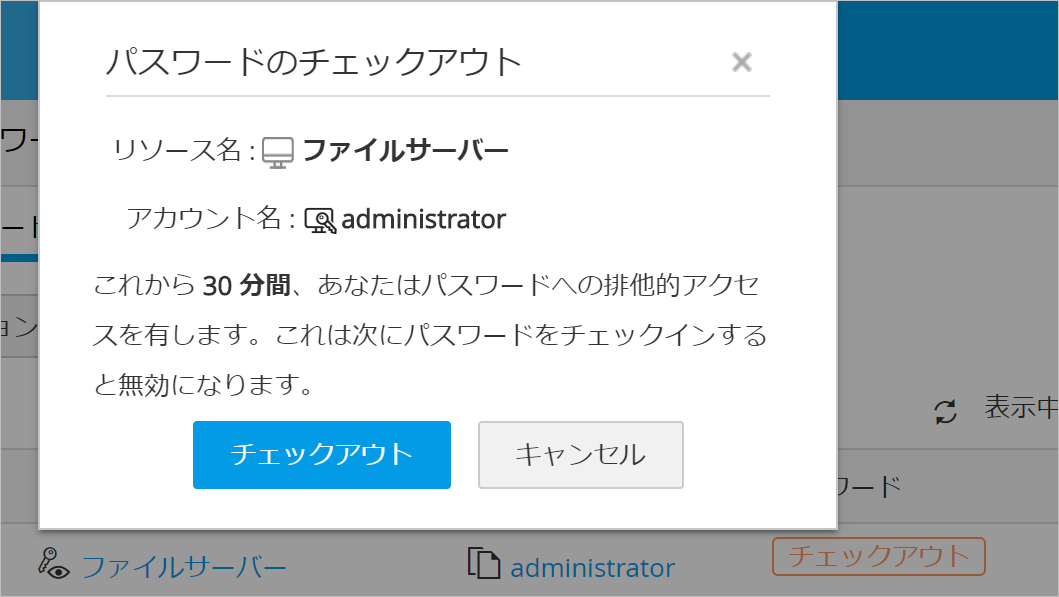The width and height of the screenshot is (1059, 597).
Task: Click the copy icon next to administrator
Action: point(483,564)
